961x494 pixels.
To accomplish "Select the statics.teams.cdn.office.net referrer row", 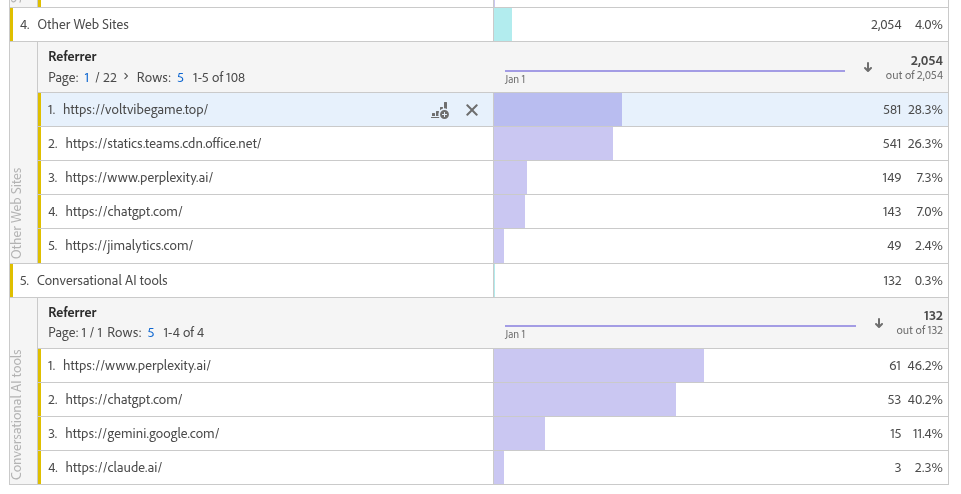I will [163, 143].
